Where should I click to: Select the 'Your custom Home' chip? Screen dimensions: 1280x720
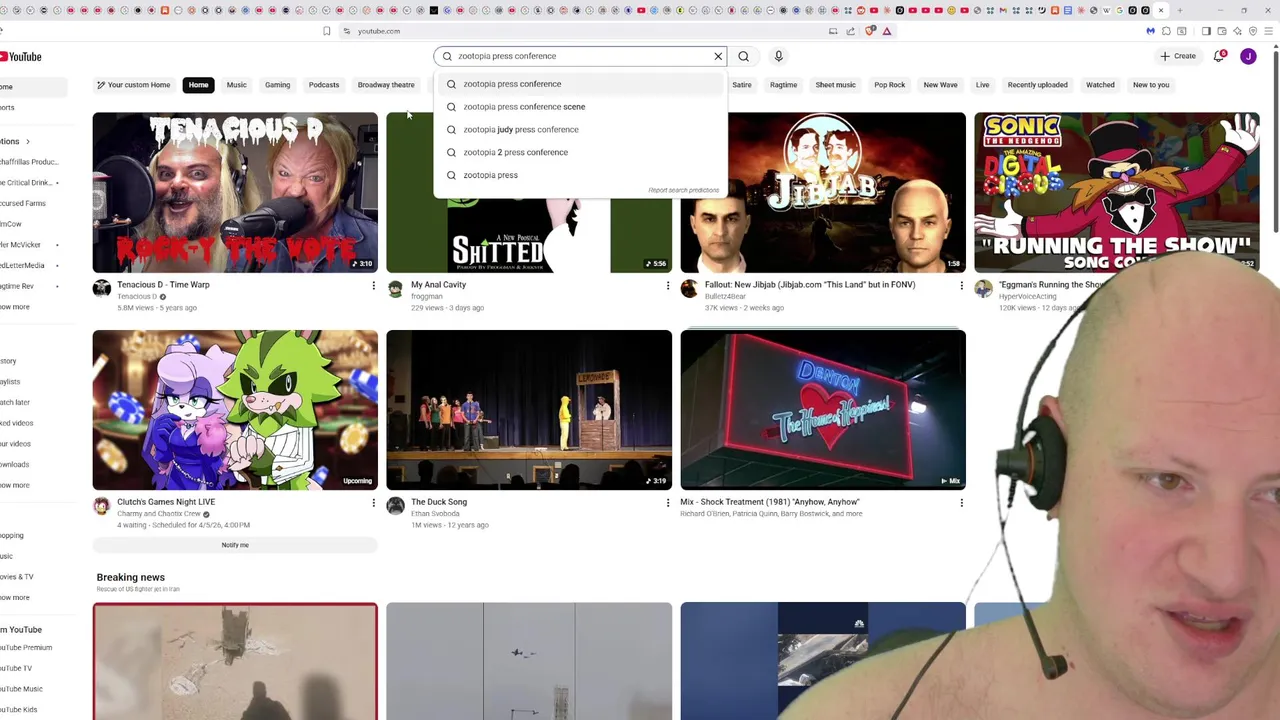pyautogui.click(x=134, y=85)
